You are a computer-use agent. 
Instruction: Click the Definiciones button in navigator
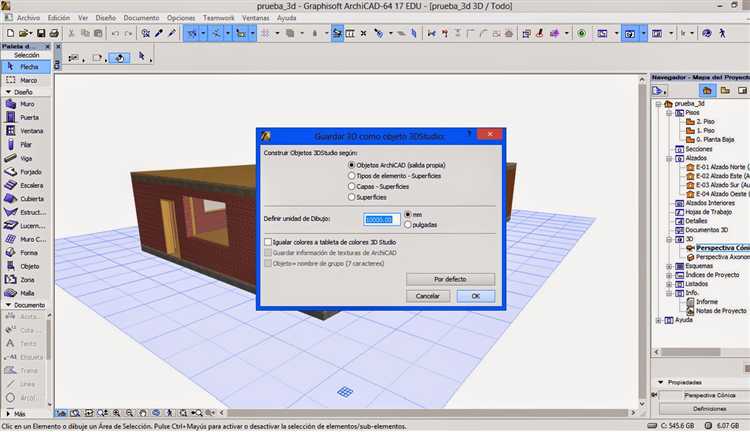(709, 409)
